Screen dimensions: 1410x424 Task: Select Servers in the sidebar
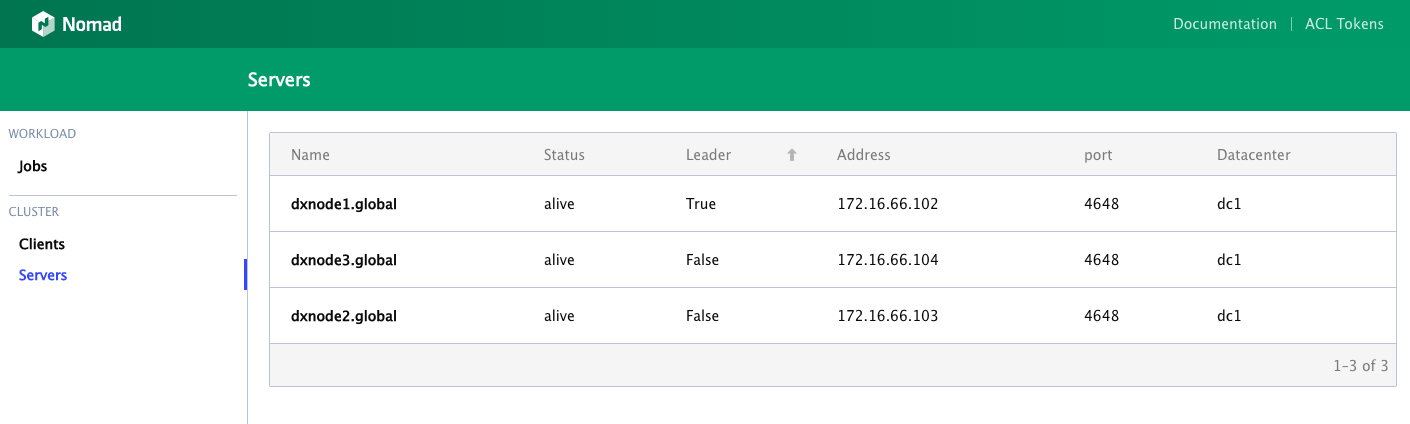point(43,275)
